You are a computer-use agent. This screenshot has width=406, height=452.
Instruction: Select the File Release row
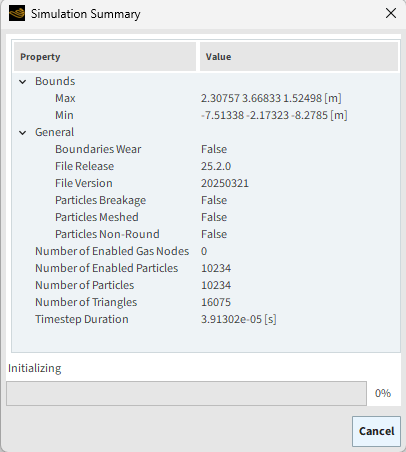coord(206,166)
